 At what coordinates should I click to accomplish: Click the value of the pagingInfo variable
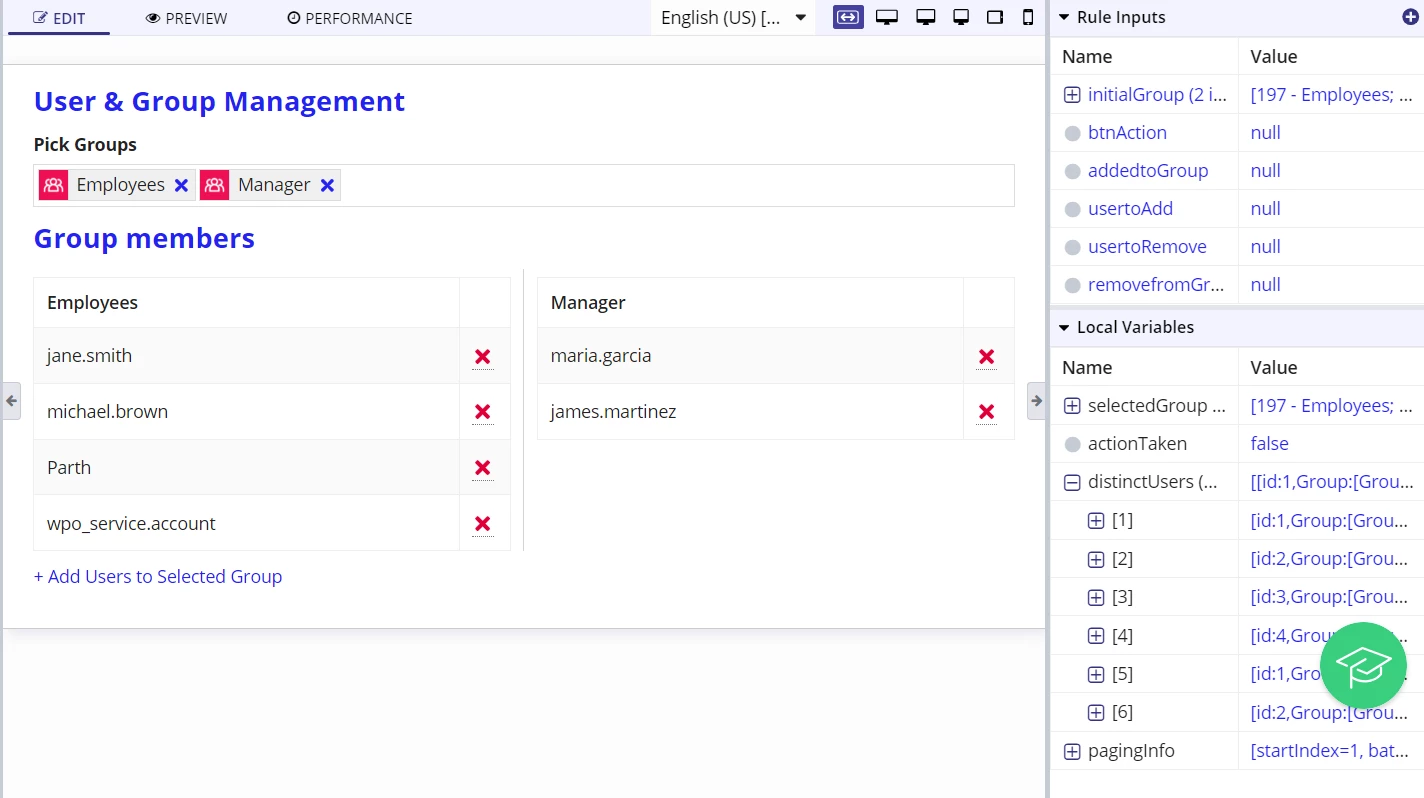(1330, 751)
